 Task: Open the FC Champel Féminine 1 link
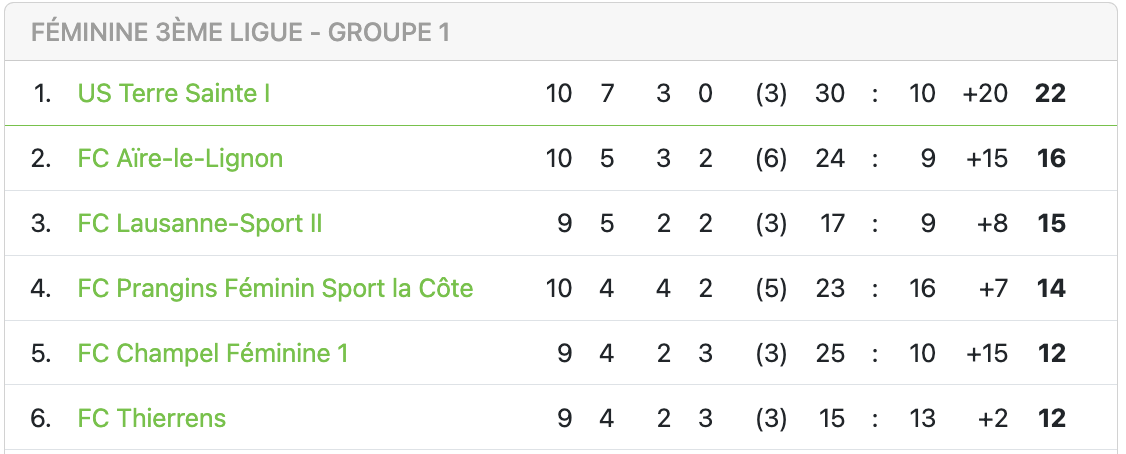pyautogui.click(x=213, y=354)
